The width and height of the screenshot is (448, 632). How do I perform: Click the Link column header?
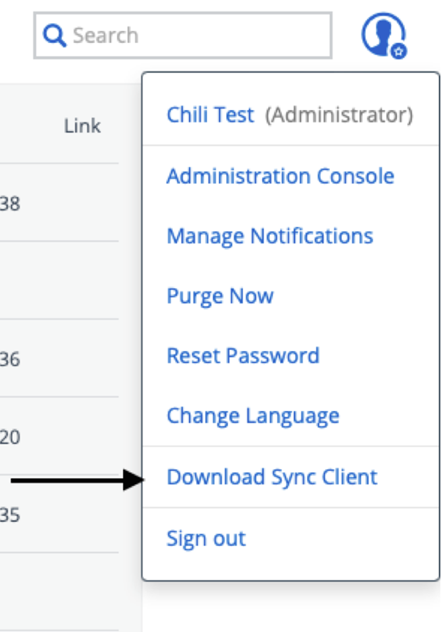82,126
